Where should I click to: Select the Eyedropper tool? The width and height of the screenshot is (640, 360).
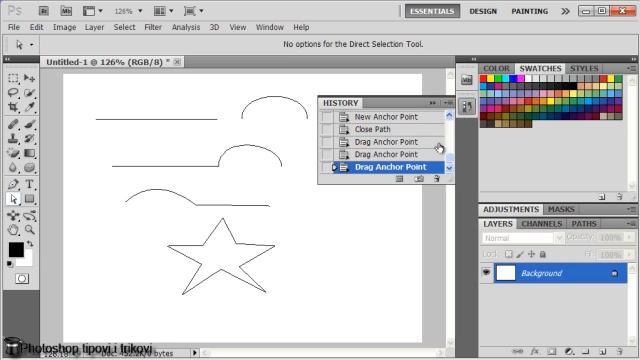click(29, 107)
